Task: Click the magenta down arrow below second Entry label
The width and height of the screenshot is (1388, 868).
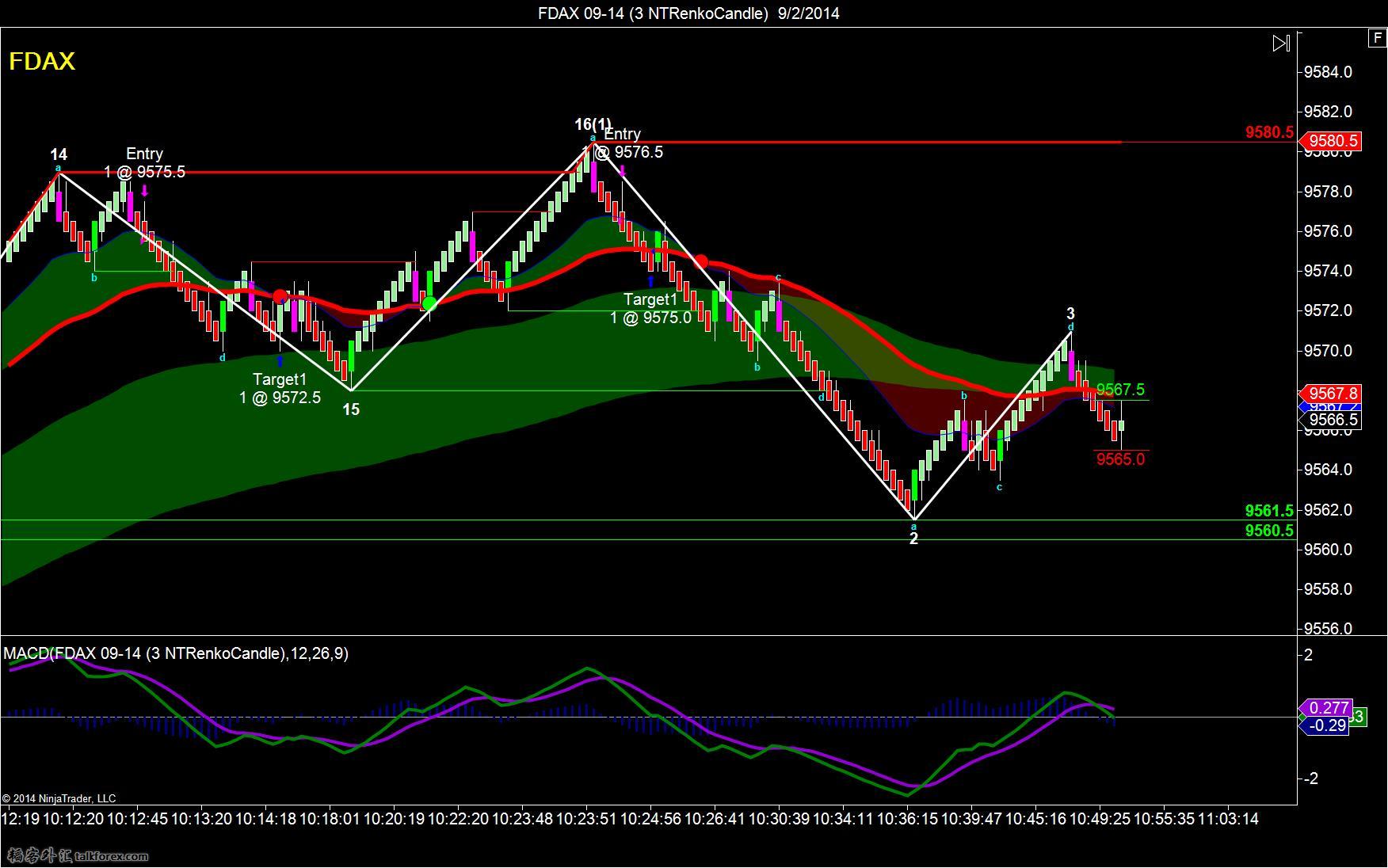Action: coord(623,170)
